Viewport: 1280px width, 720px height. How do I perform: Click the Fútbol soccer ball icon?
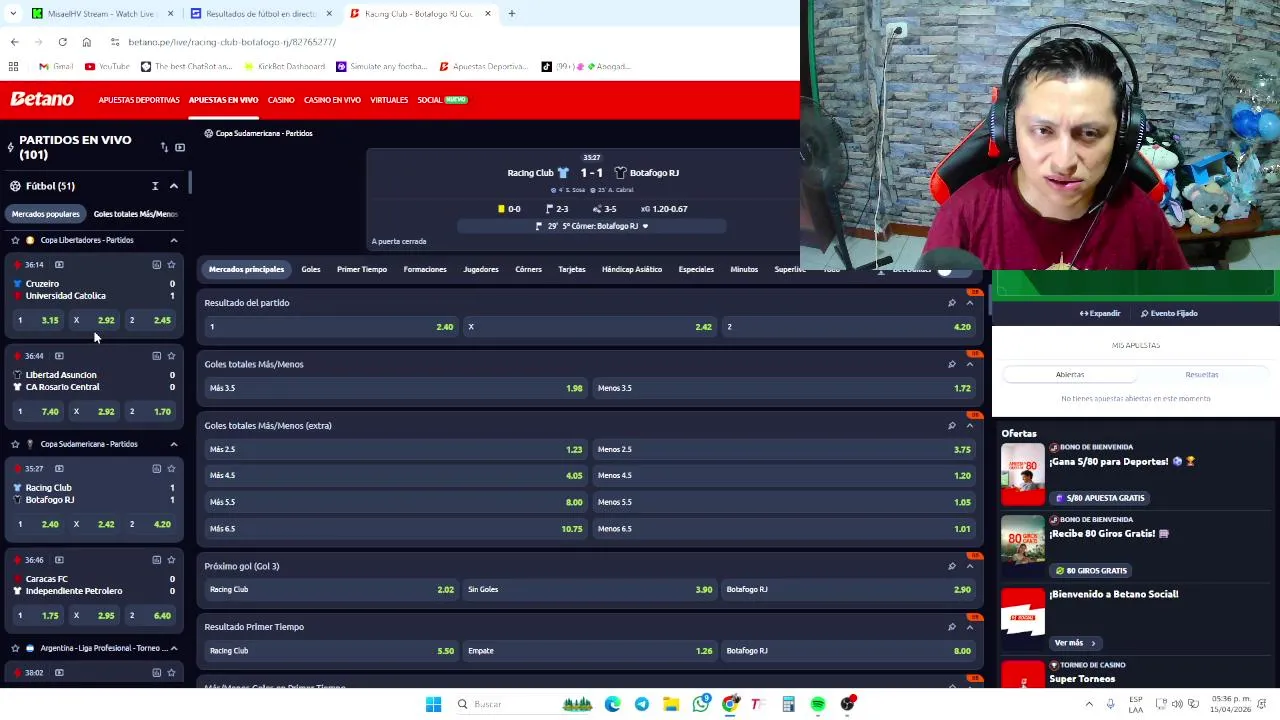click(15, 186)
